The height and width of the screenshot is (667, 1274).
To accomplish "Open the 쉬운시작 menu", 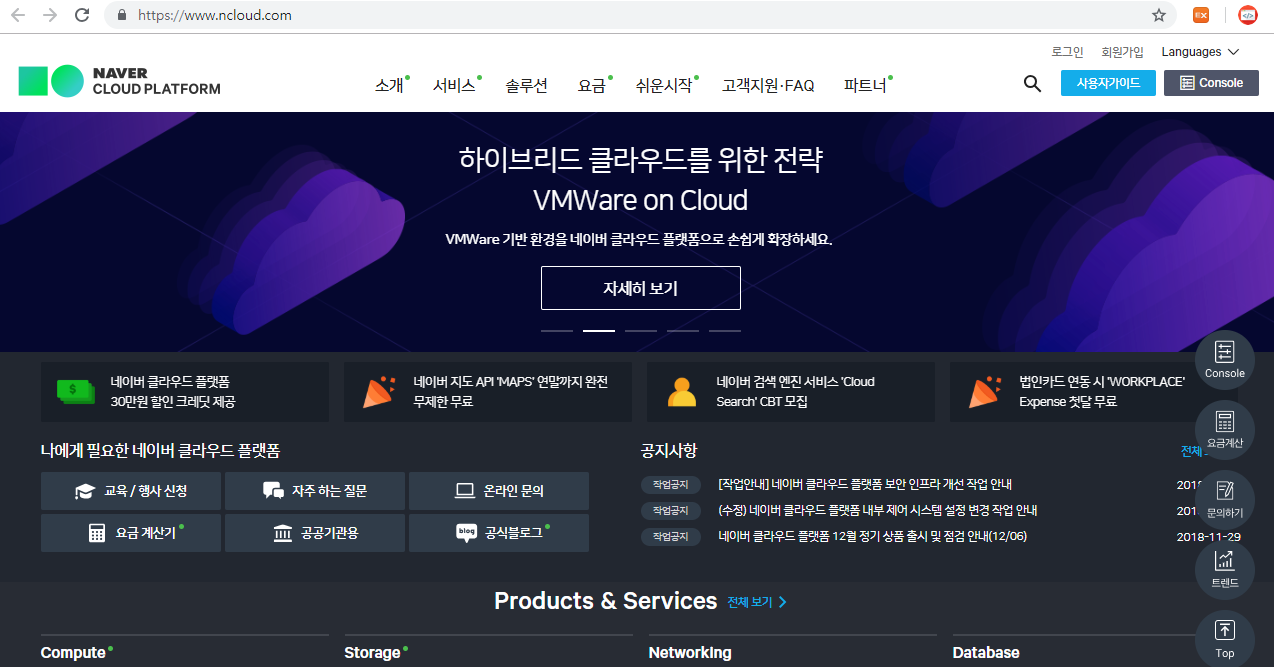I will (x=664, y=86).
